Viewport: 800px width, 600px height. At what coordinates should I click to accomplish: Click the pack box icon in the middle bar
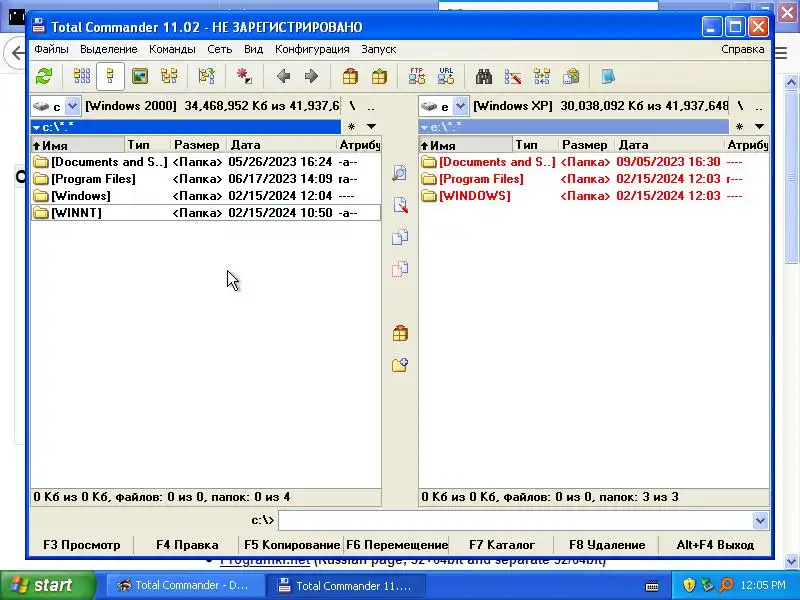point(400,333)
